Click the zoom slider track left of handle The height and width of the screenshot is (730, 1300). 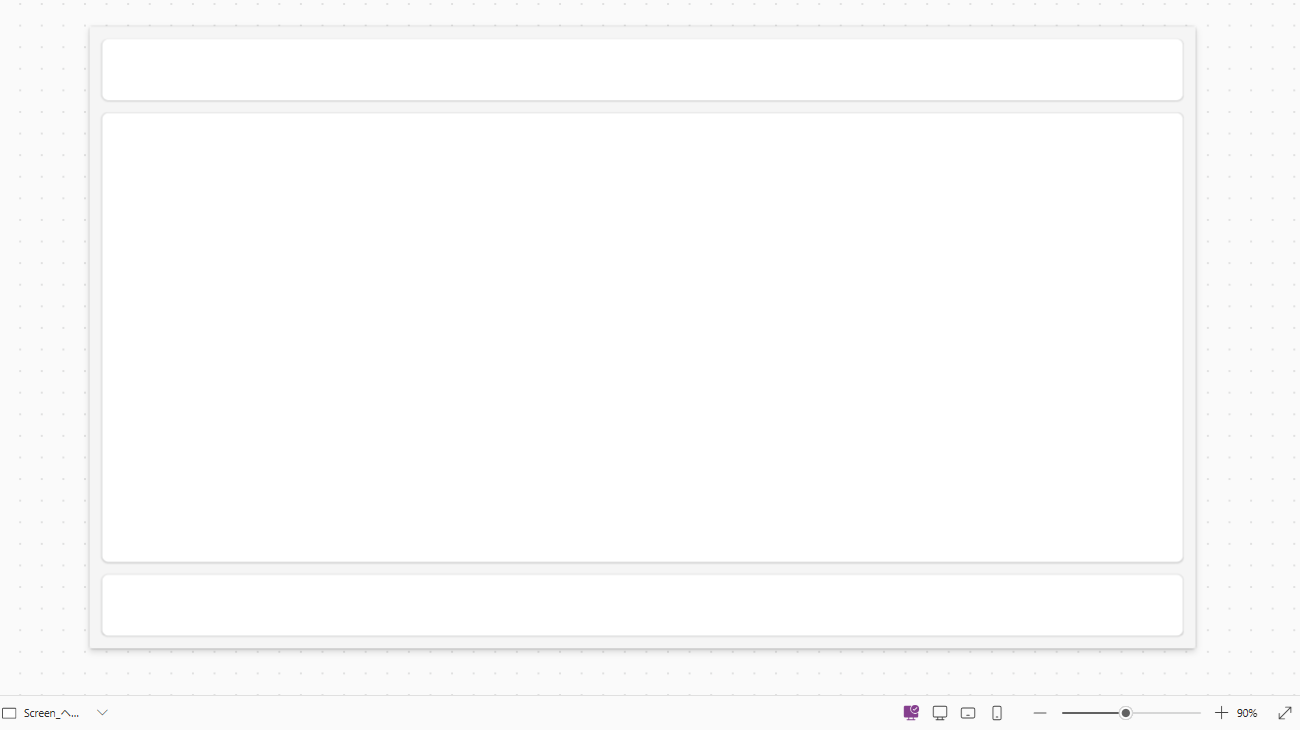tap(1091, 713)
